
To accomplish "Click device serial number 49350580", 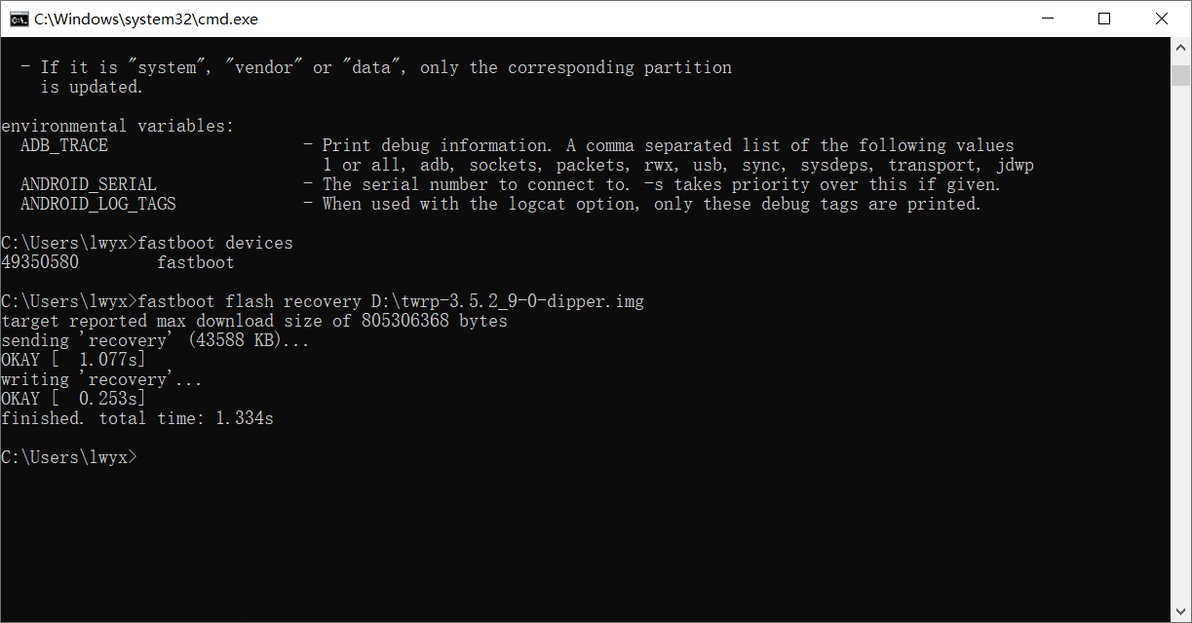I will click(40, 263).
